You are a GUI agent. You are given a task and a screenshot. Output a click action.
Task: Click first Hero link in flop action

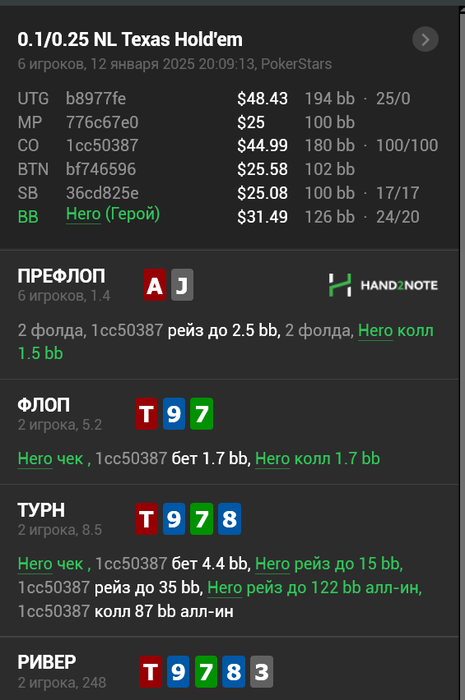point(35,458)
